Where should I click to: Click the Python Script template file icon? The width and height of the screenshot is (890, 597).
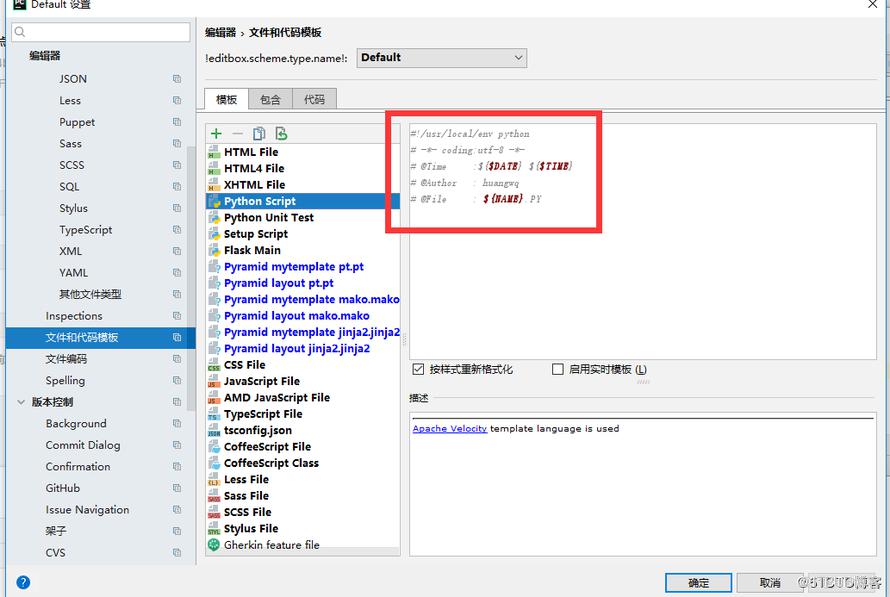pyautogui.click(x=214, y=201)
